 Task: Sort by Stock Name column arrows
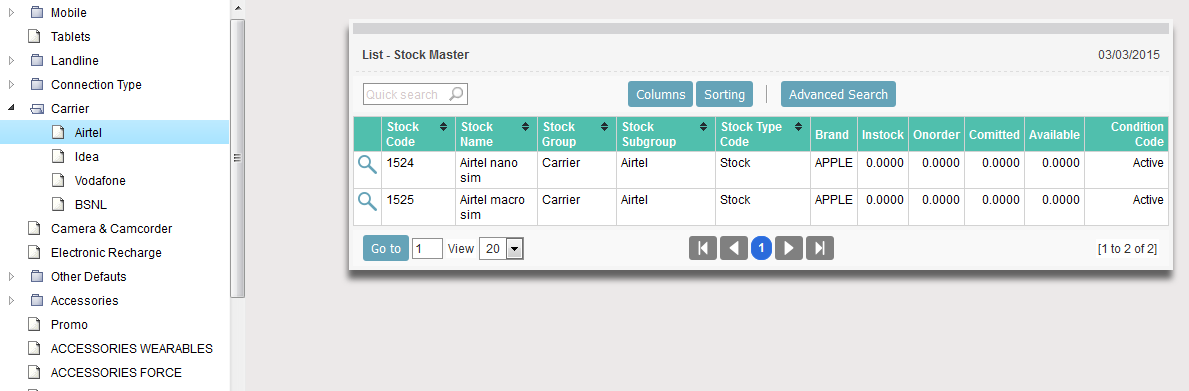click(525, 127)
